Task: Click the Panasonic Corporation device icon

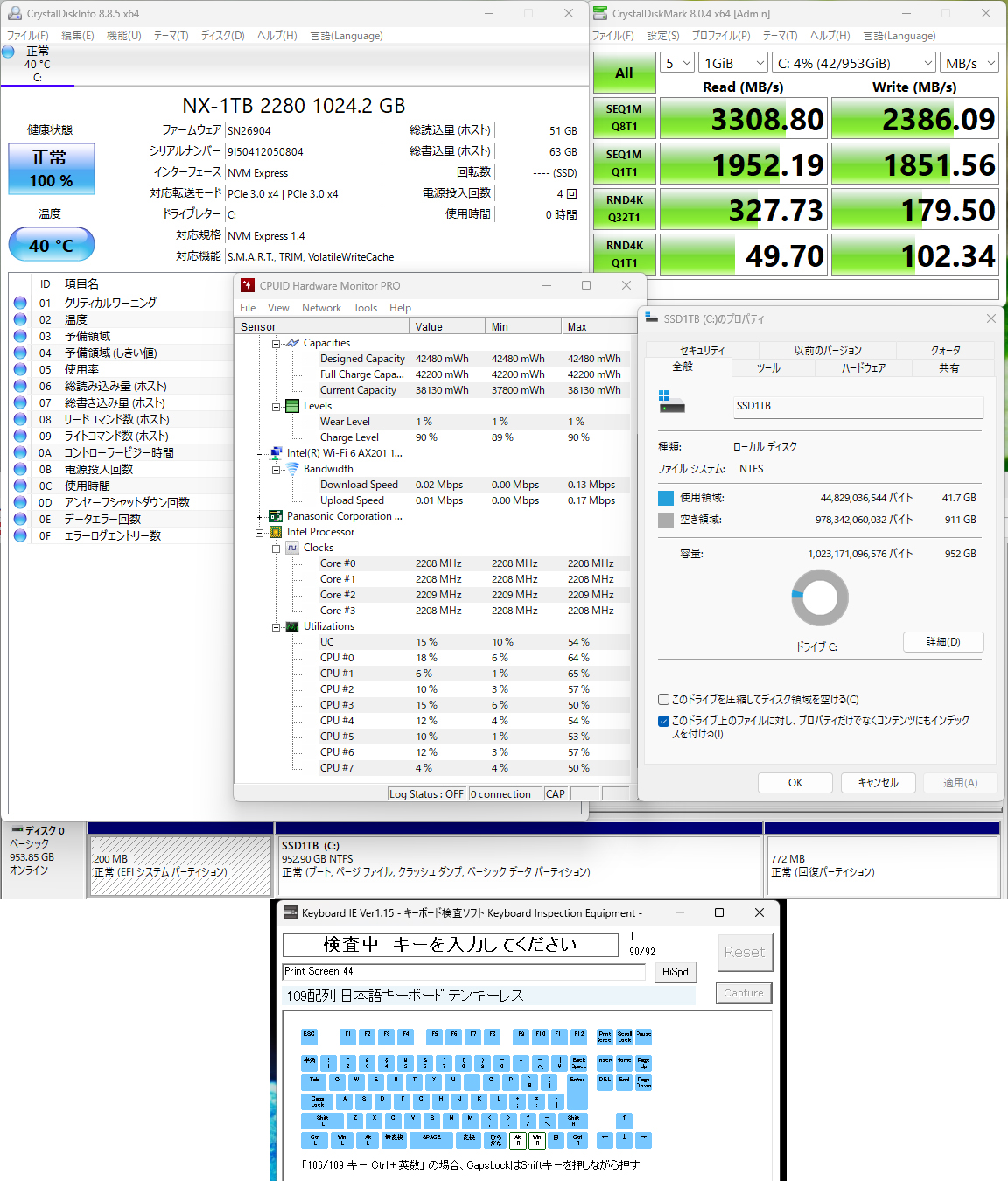Action: pos(276,516)
